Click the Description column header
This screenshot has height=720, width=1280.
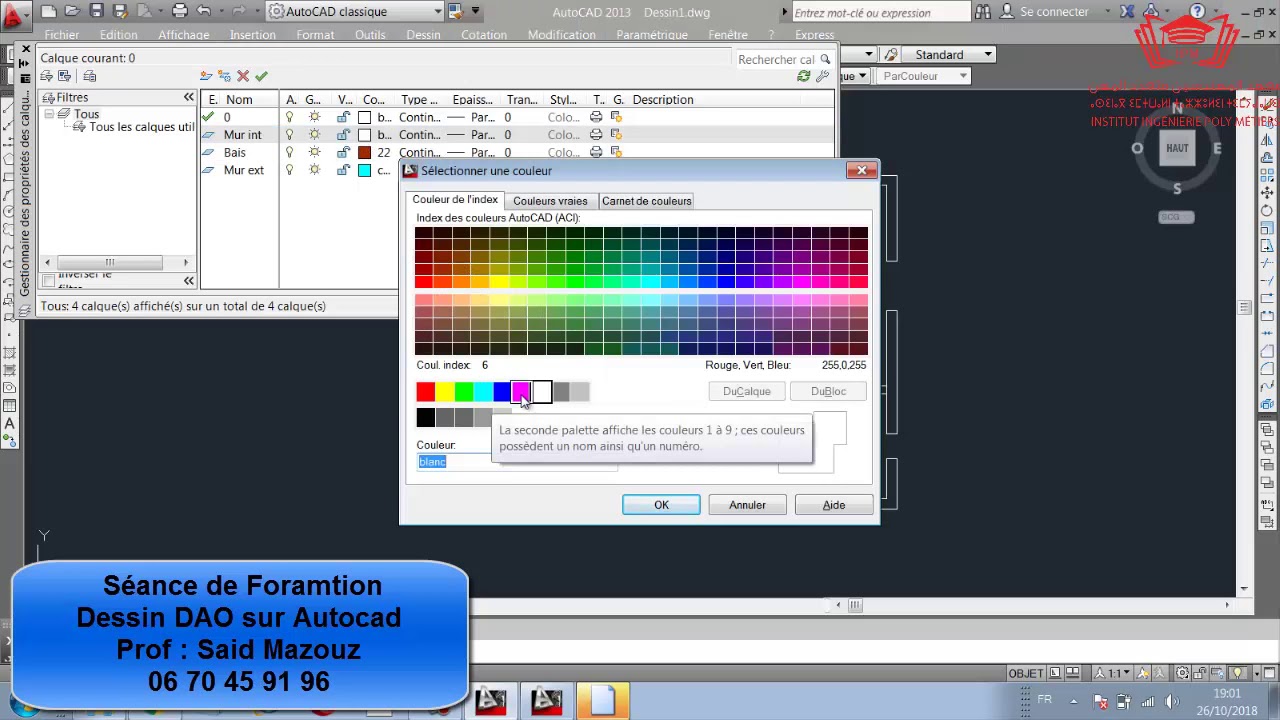click(x=662, y=100)
